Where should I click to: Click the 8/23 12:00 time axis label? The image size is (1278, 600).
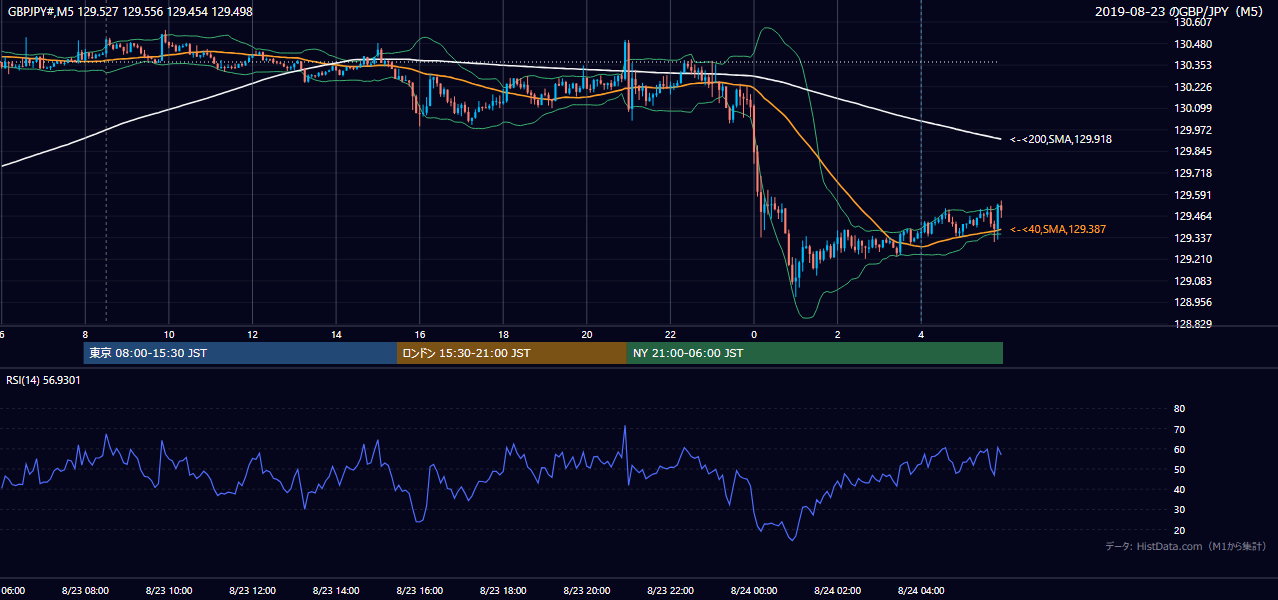[x=252, y=590]
